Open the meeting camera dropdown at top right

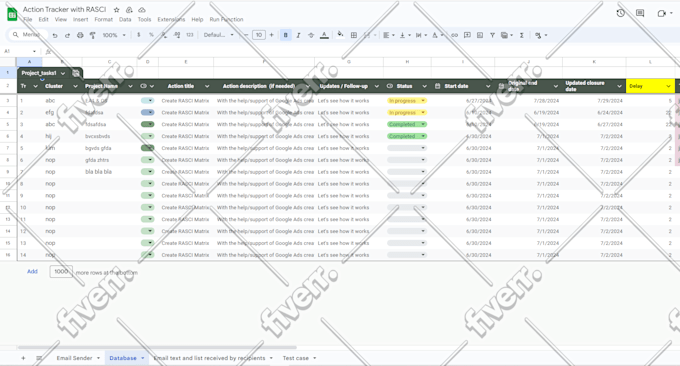(x=671, y=13)
